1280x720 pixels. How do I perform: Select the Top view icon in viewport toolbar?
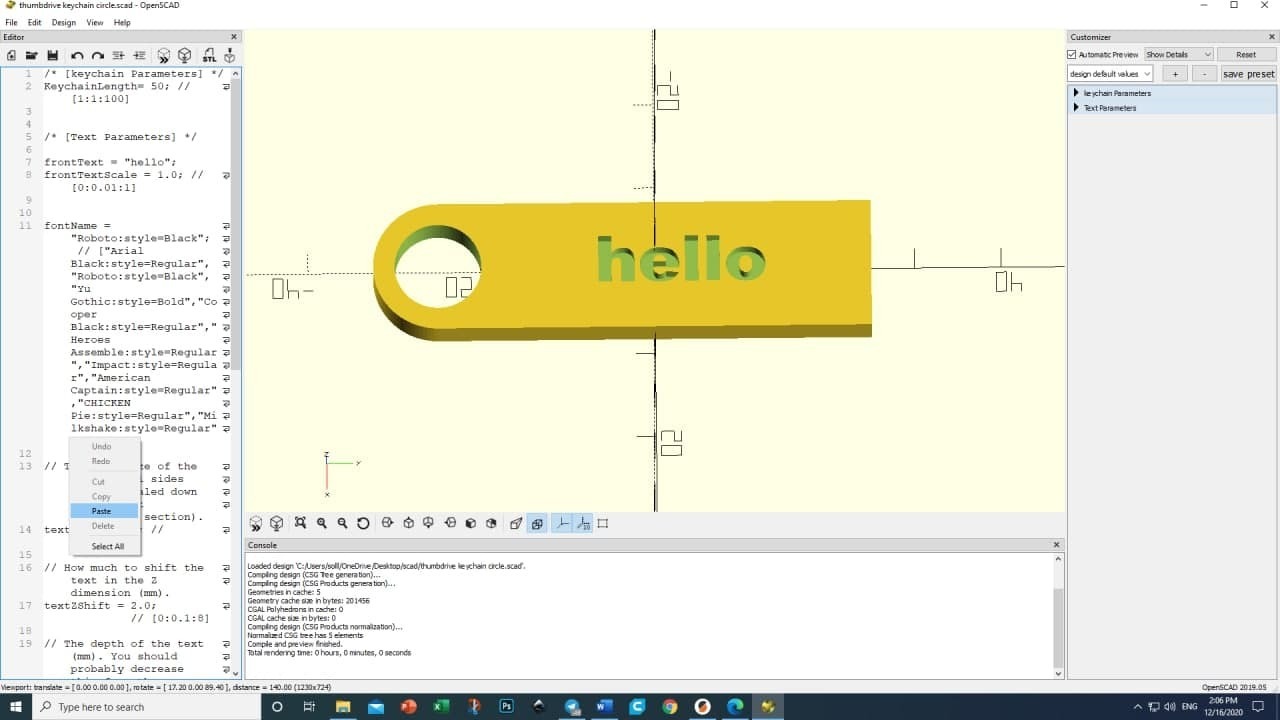406,523
